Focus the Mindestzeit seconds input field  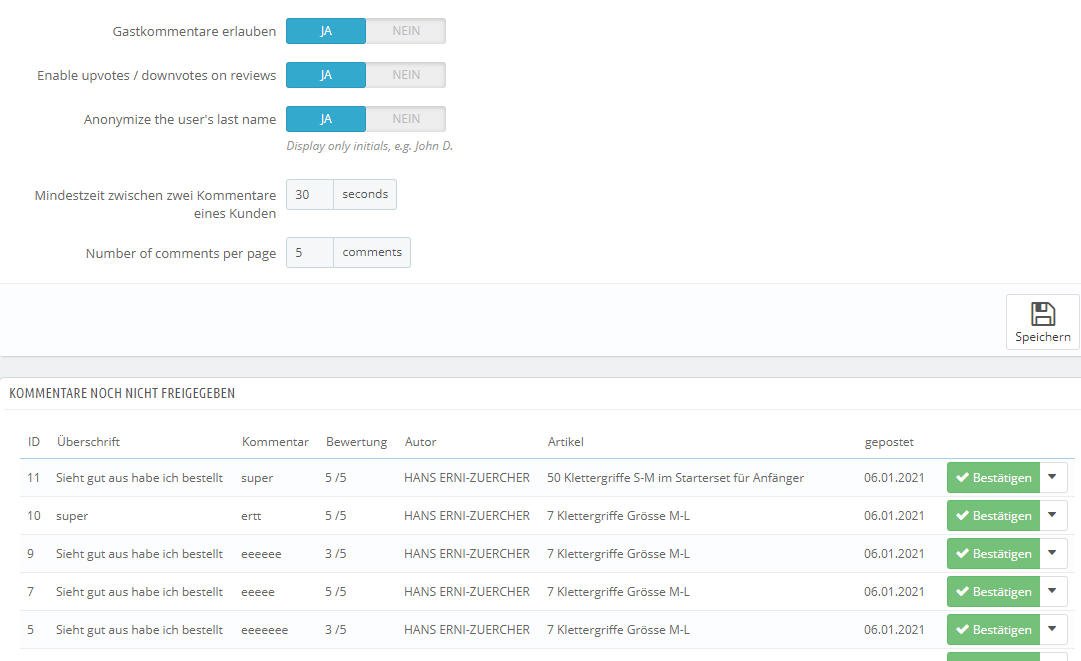tap(310, 194)
